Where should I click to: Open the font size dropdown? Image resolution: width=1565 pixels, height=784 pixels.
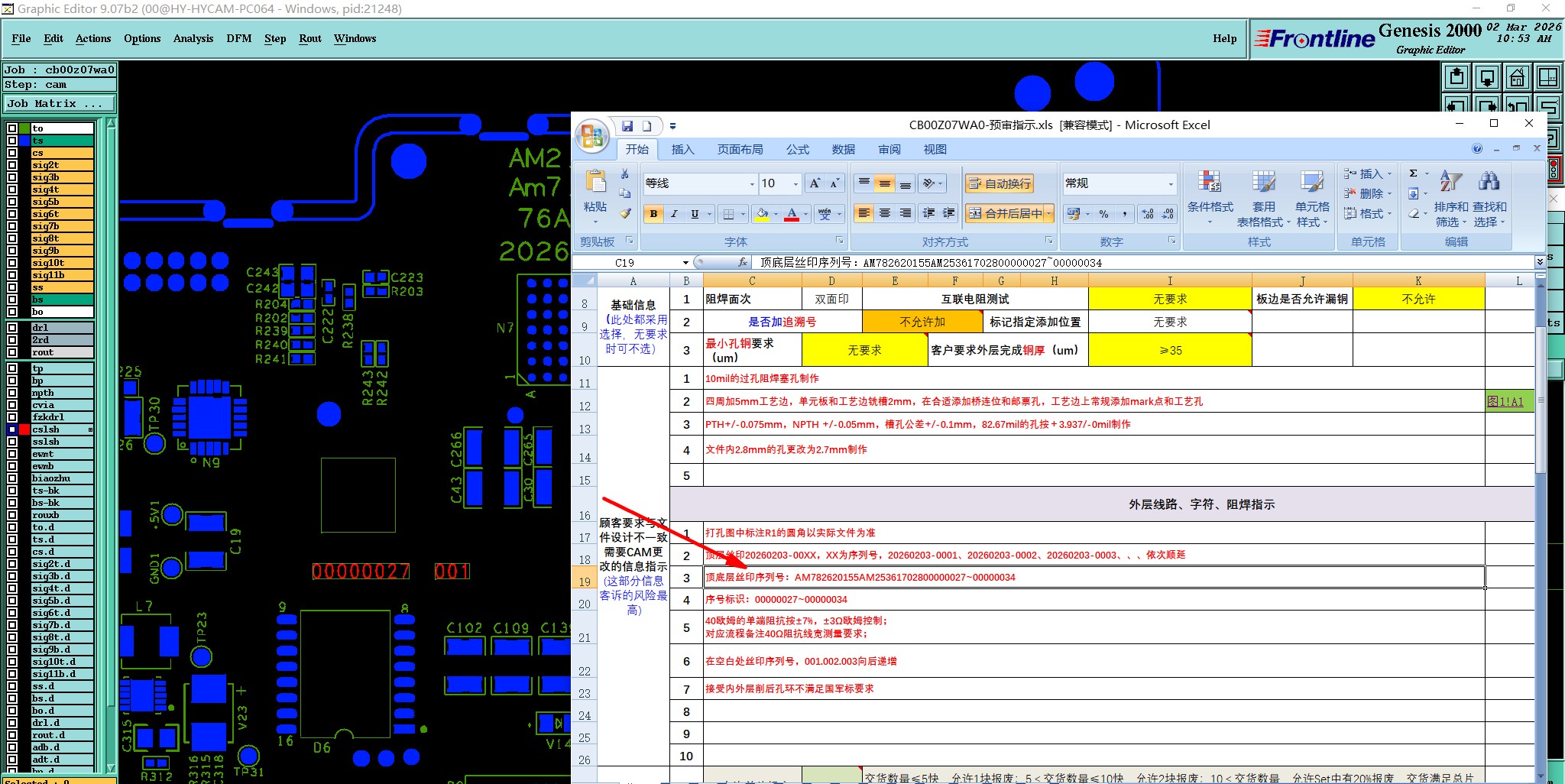coord(795,183)
